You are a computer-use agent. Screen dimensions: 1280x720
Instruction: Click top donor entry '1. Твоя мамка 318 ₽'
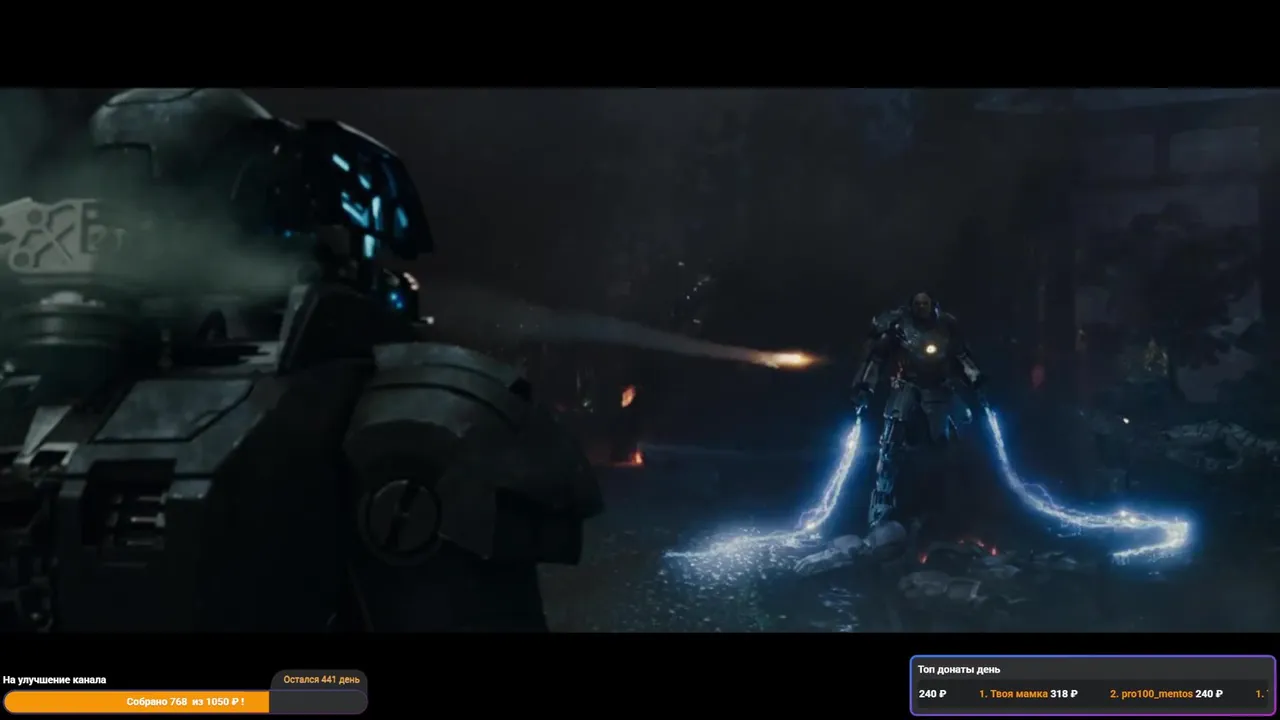[x=1030, y=694]
